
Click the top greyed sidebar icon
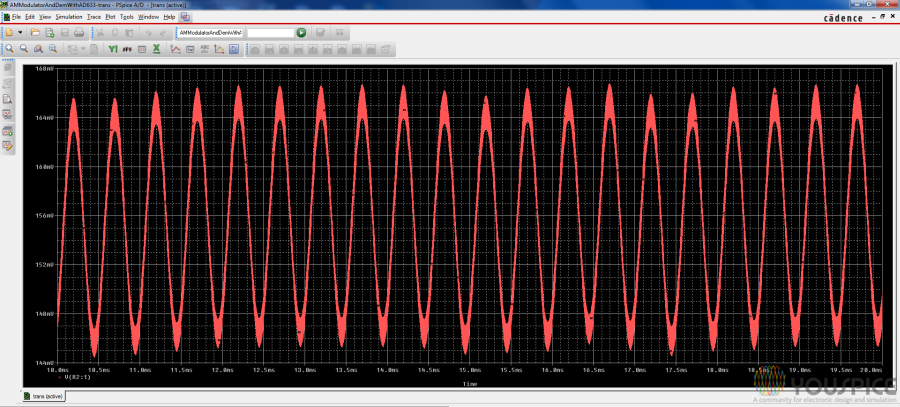[8, 67]
